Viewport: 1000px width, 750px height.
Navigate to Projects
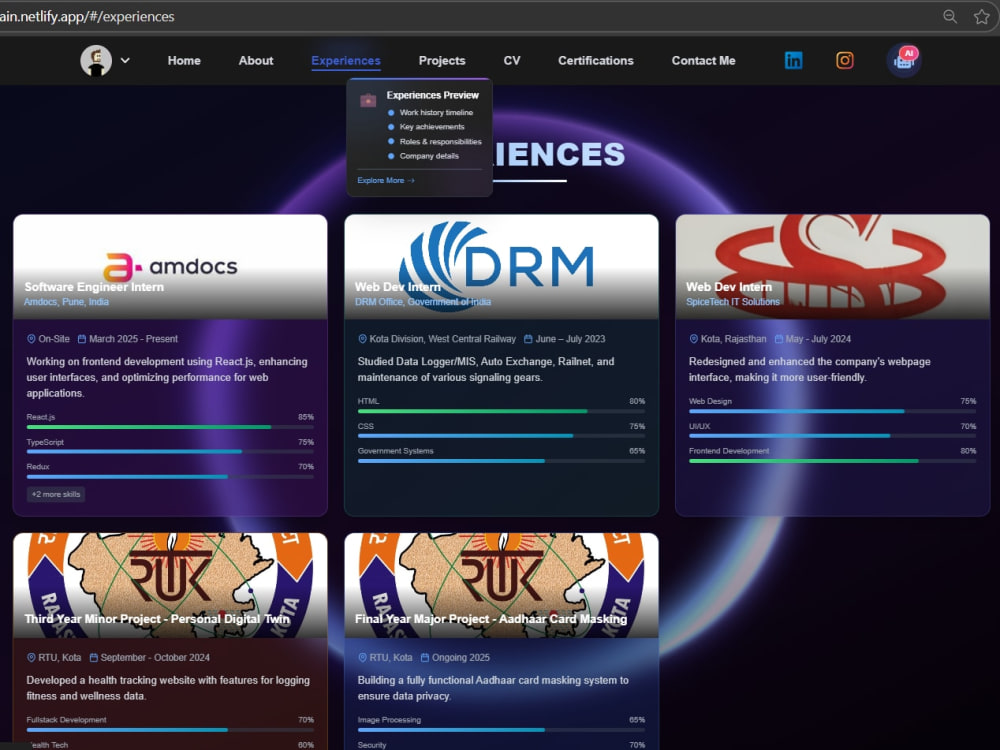[442, 61]
